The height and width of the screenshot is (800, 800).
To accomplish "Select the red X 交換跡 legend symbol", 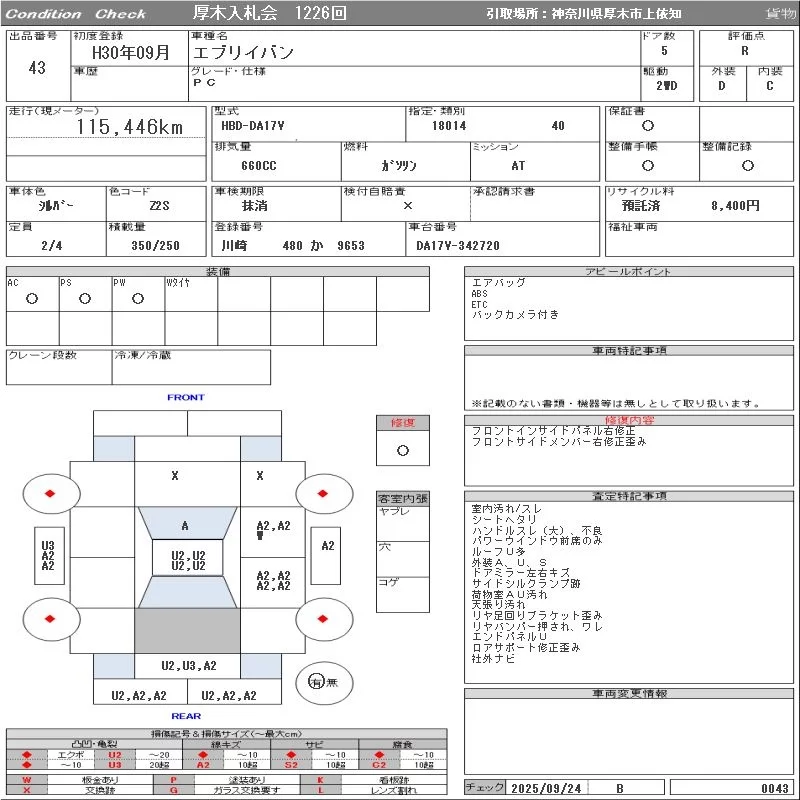I will pyautogui.click(x=27, y=791).
